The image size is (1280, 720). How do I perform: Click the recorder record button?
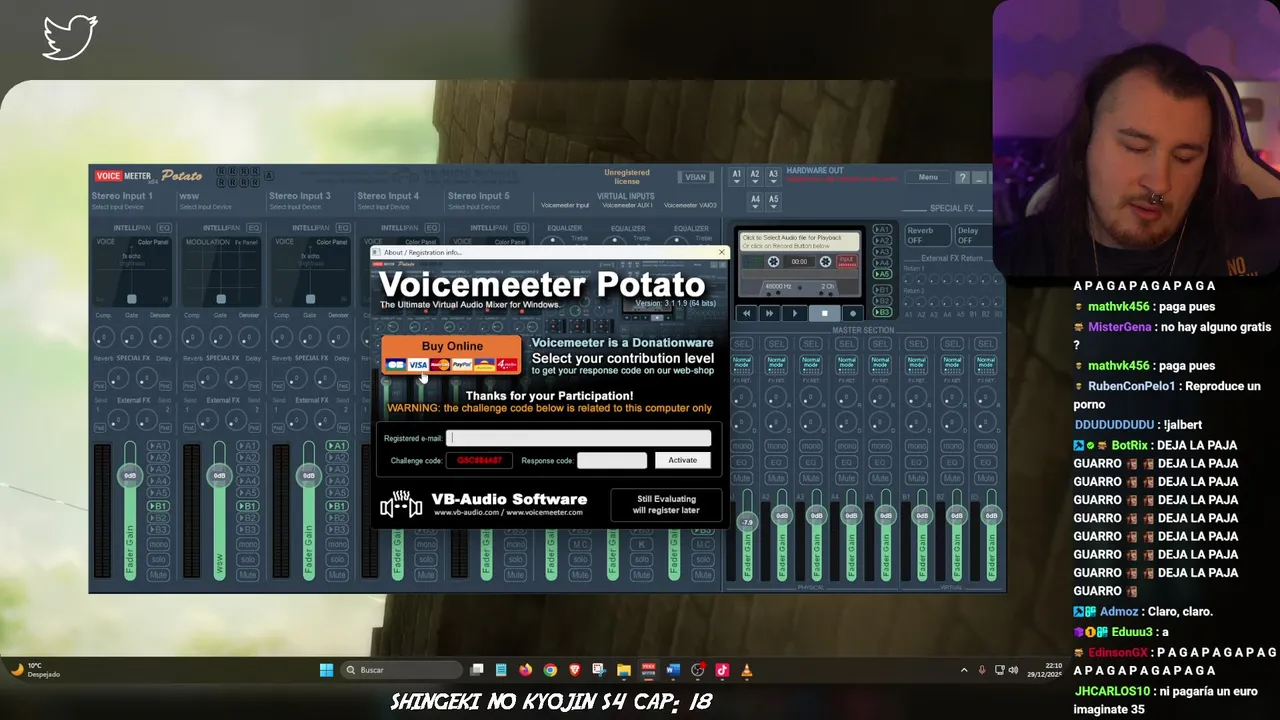pyautogui.click(x=853, y=313)
